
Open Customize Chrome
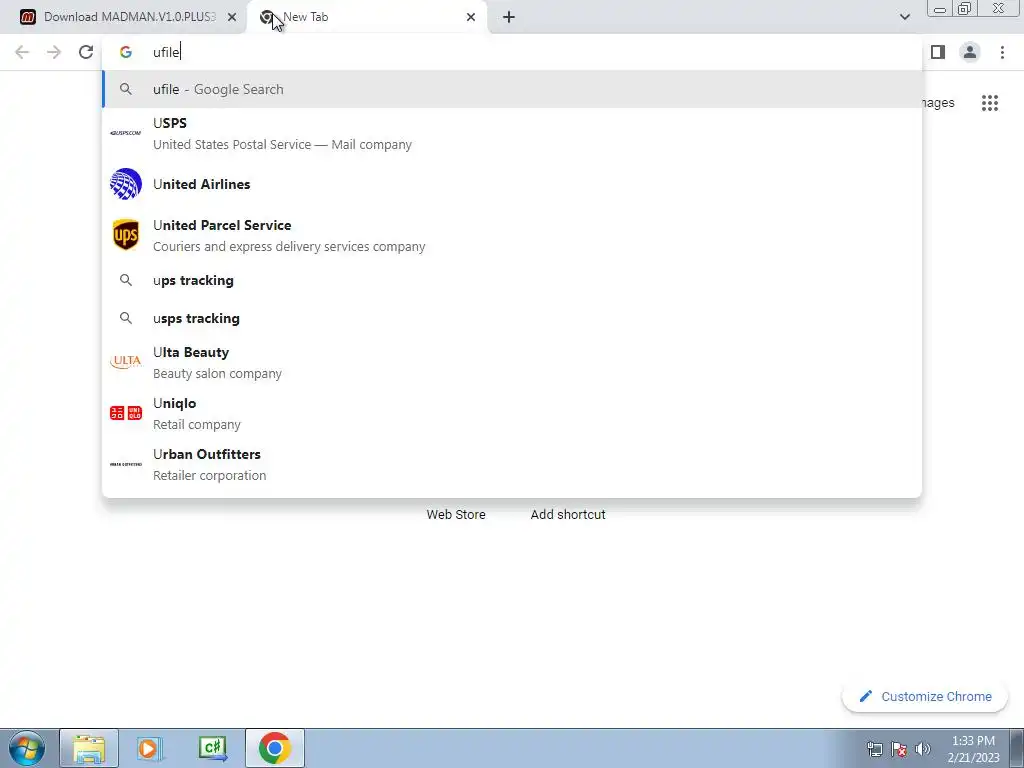(925, 697)
